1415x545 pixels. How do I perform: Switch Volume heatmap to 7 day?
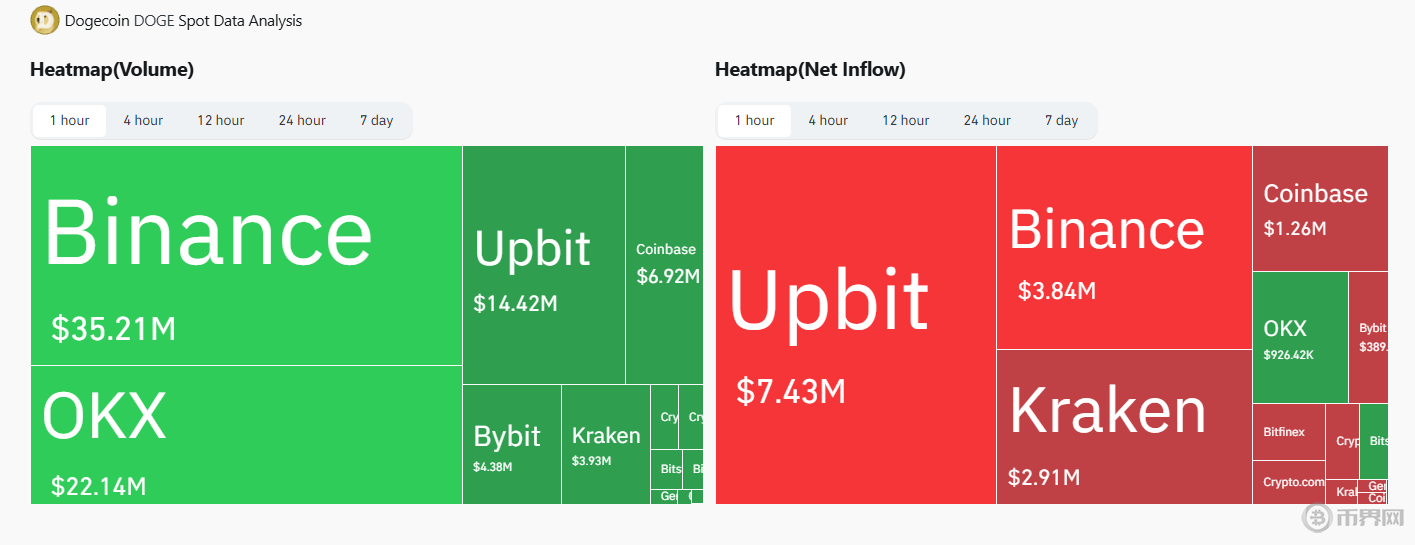coord(376,120)
